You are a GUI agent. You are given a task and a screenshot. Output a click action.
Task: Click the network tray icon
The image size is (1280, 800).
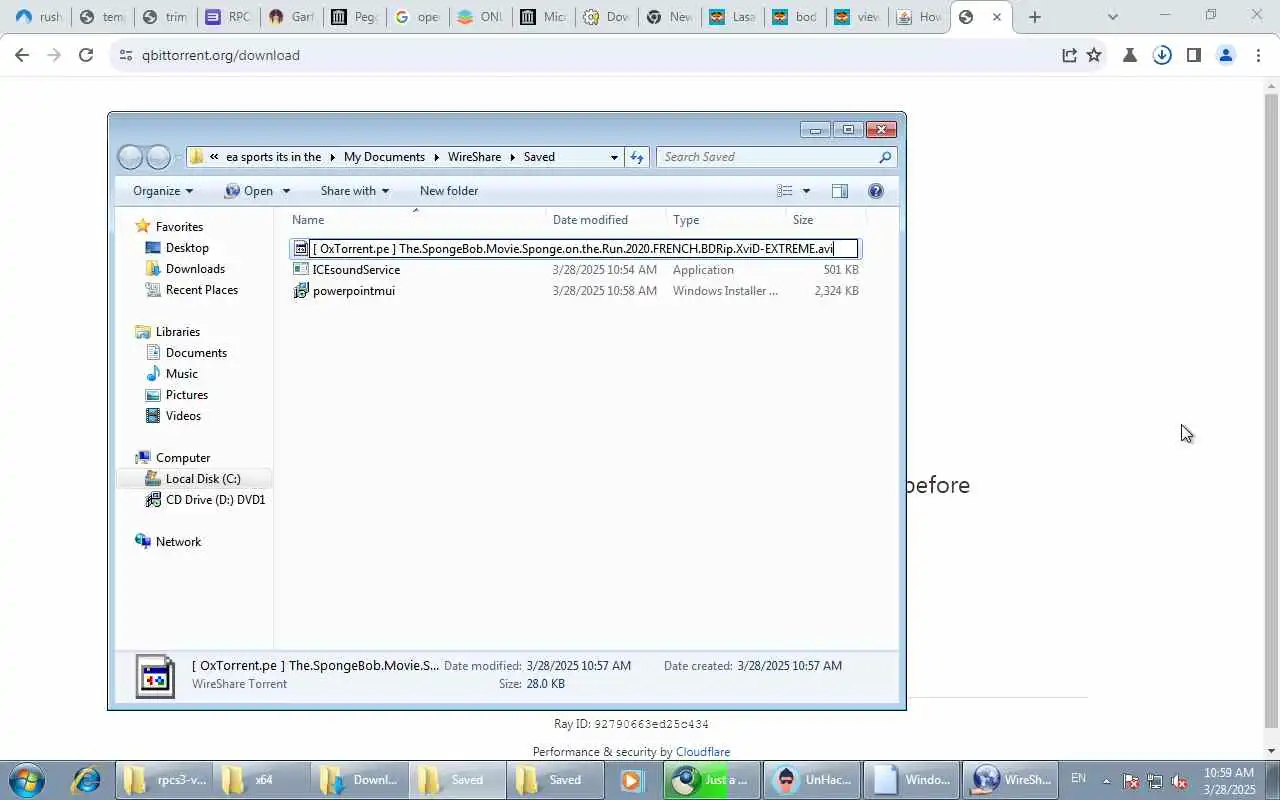pyautogui.click(x=1155, y=781)
